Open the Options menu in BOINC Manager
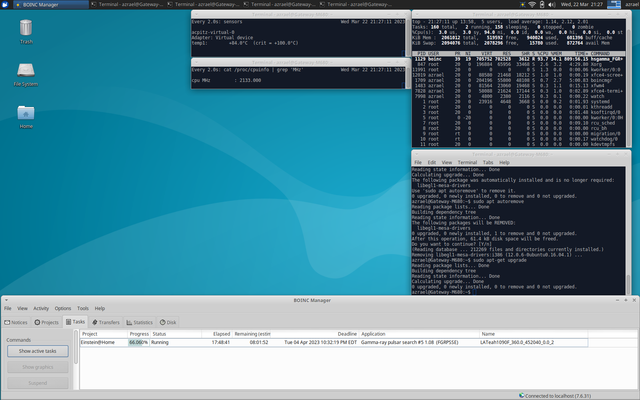This screenshot has height=400, width=640. point(63,308)
